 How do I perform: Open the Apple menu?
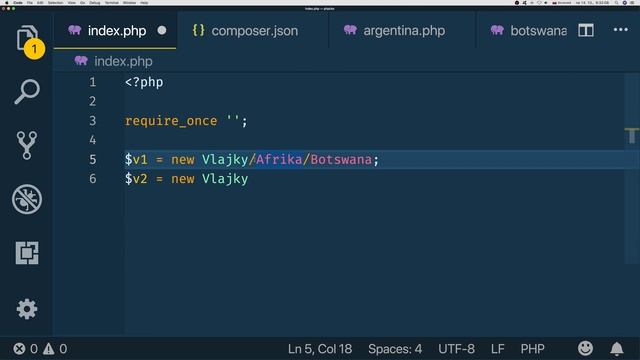[7, 2]
